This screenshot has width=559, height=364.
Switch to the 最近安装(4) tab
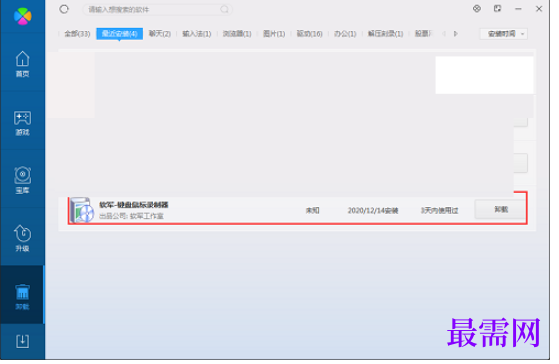(119, 34)
